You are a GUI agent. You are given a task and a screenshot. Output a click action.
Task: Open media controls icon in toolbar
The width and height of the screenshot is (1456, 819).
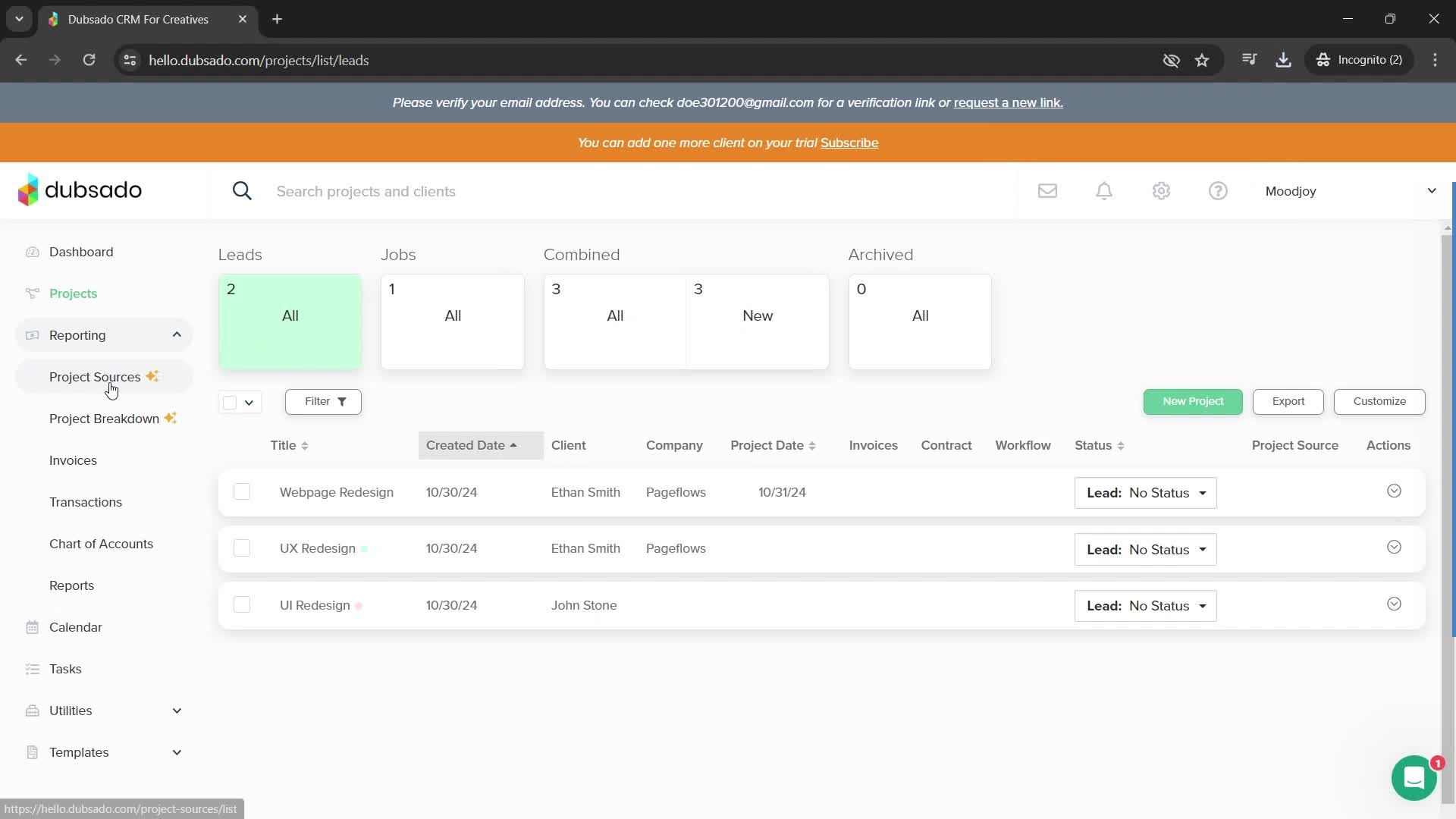(1249, 60)
